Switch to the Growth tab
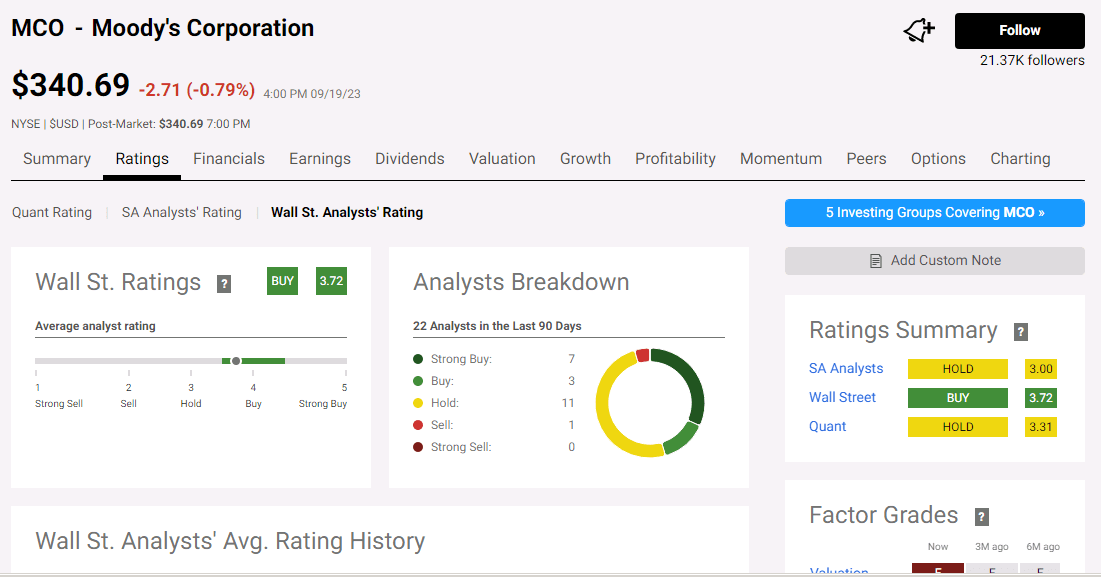This screenshot has width=1101, height=577. [x=585, y=159]
